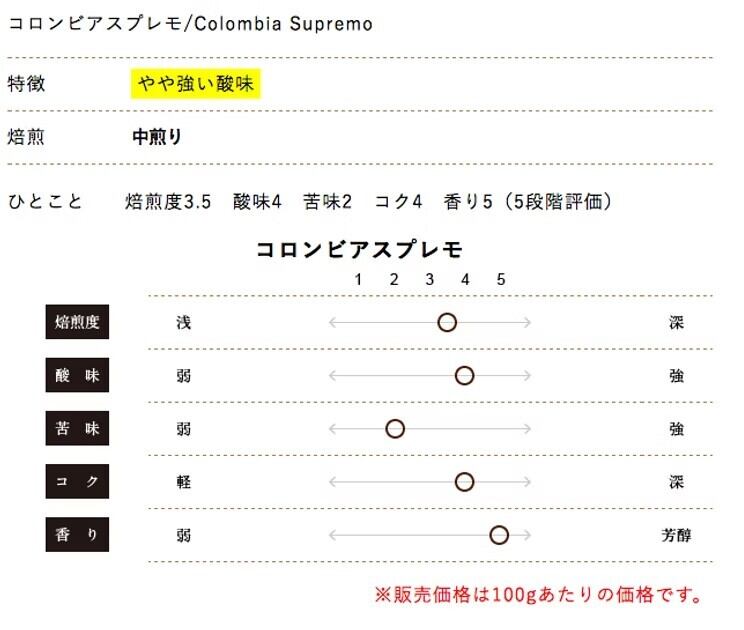Screen dimensions: 744x630
Task: Click the number 1 on the scale header
Action: (358, 279)
